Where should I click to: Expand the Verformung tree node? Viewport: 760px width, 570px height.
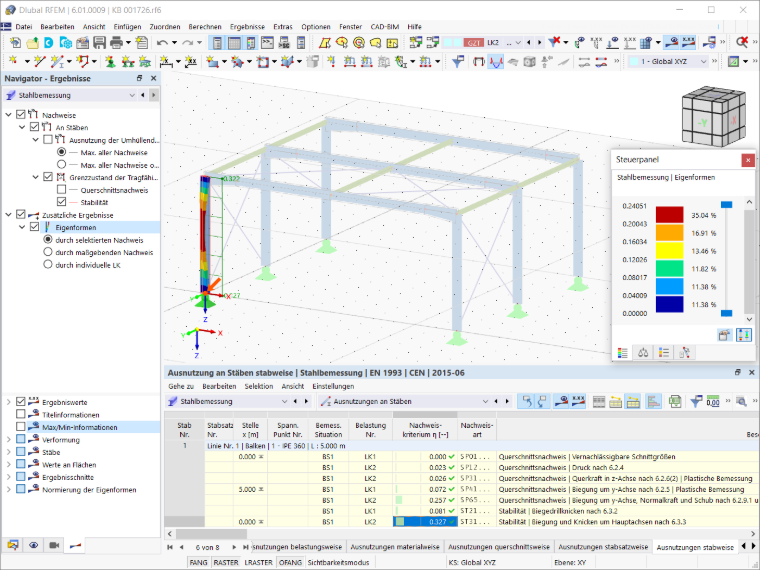click(x=8, y=440)
